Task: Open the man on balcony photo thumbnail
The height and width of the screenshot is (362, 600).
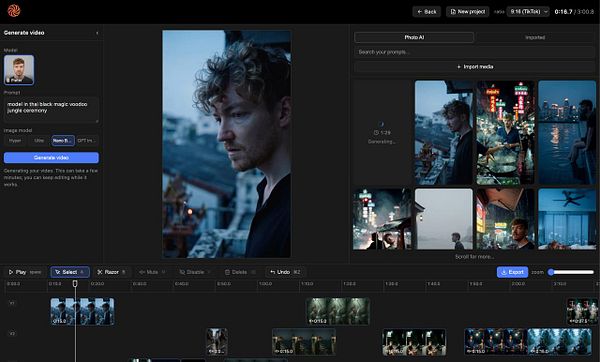Action: pyautogui.click(x=444, y=132)
